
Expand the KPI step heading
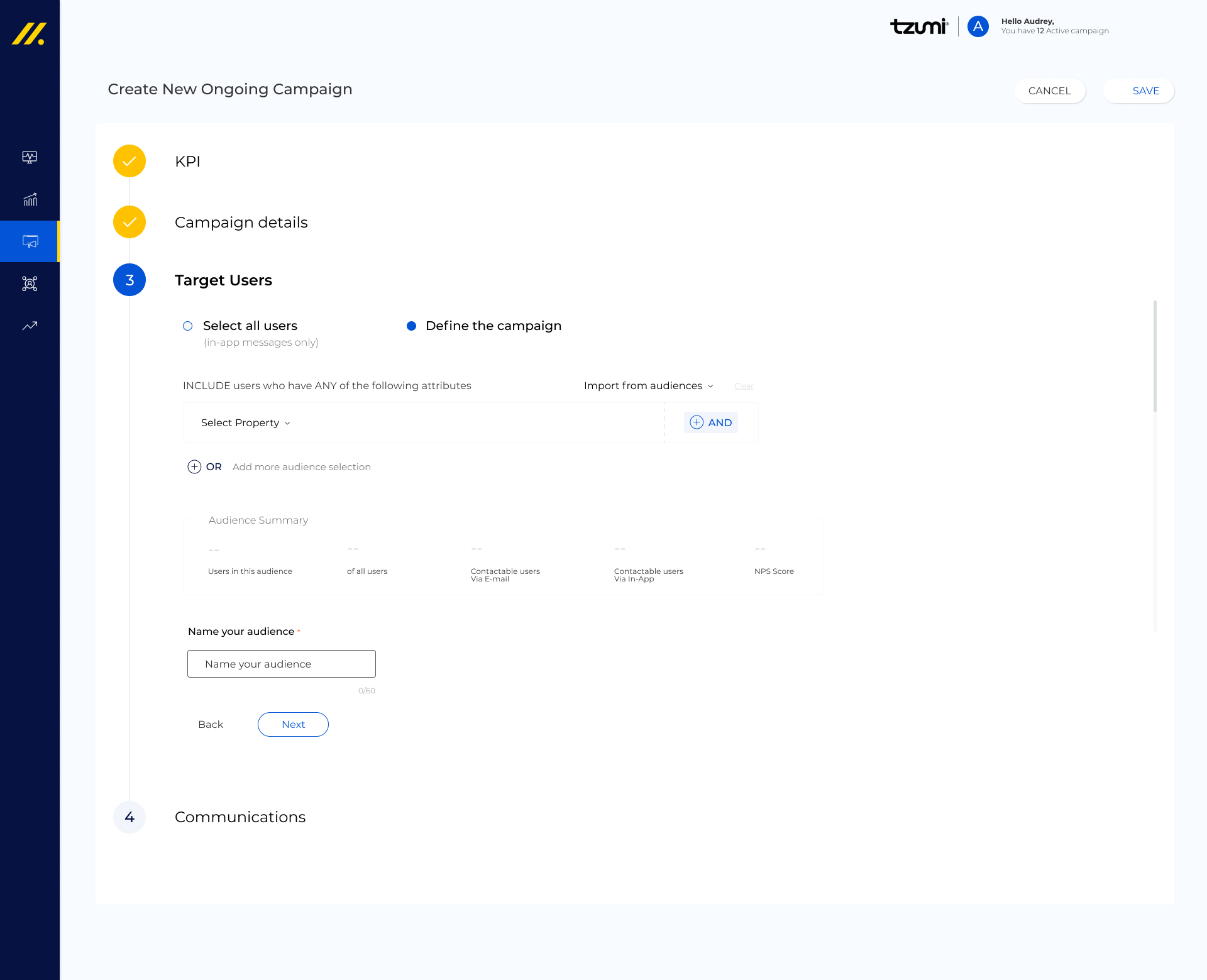point(187,162)
